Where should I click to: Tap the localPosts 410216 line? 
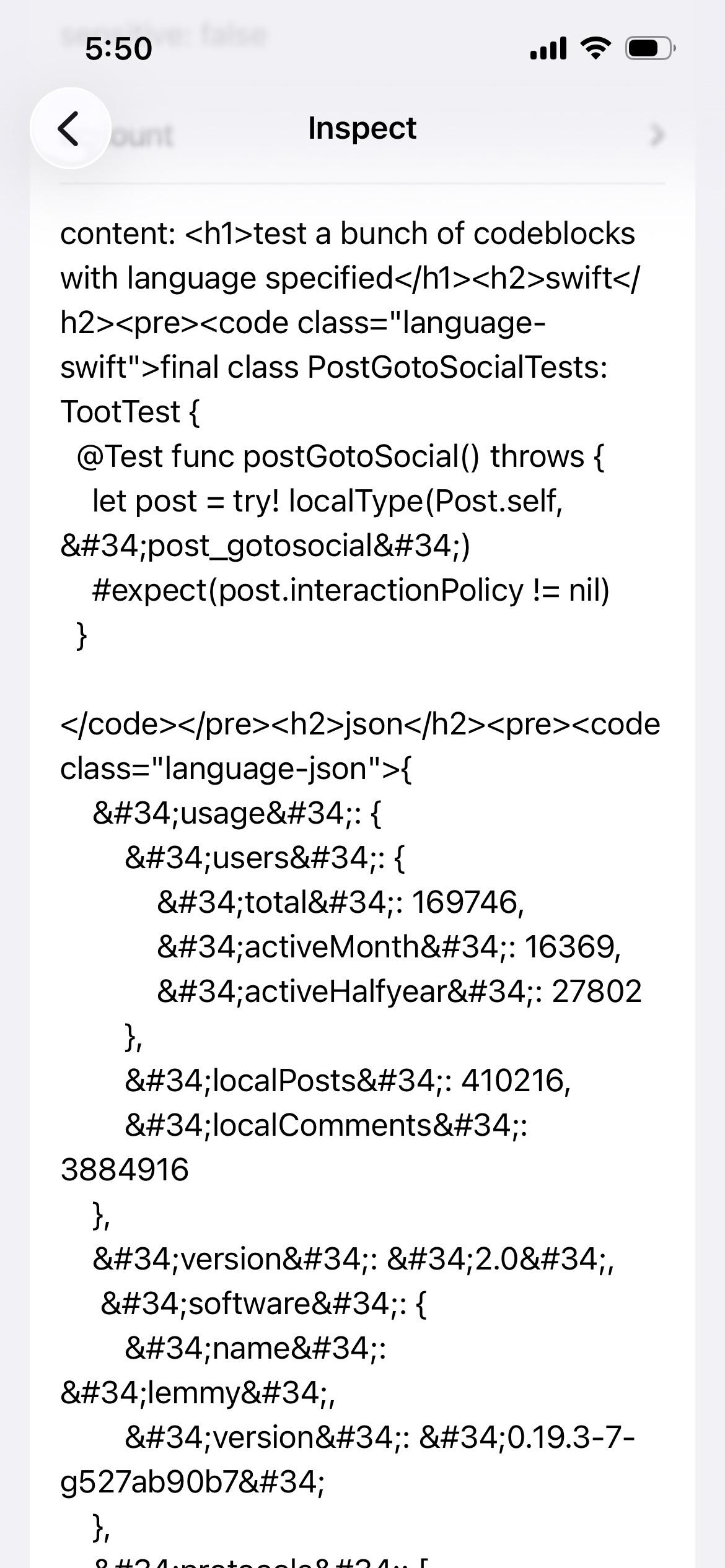pos(347,1081)
